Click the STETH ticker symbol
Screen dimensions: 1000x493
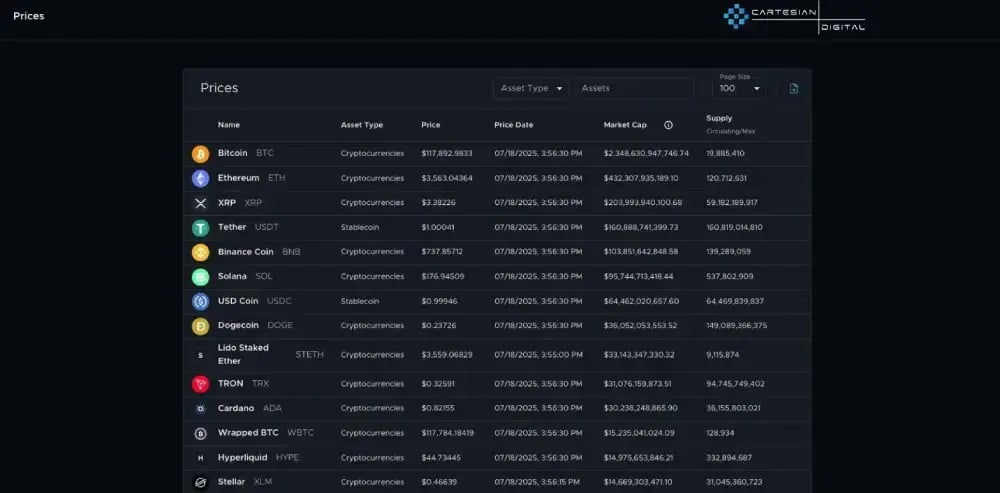309,355
